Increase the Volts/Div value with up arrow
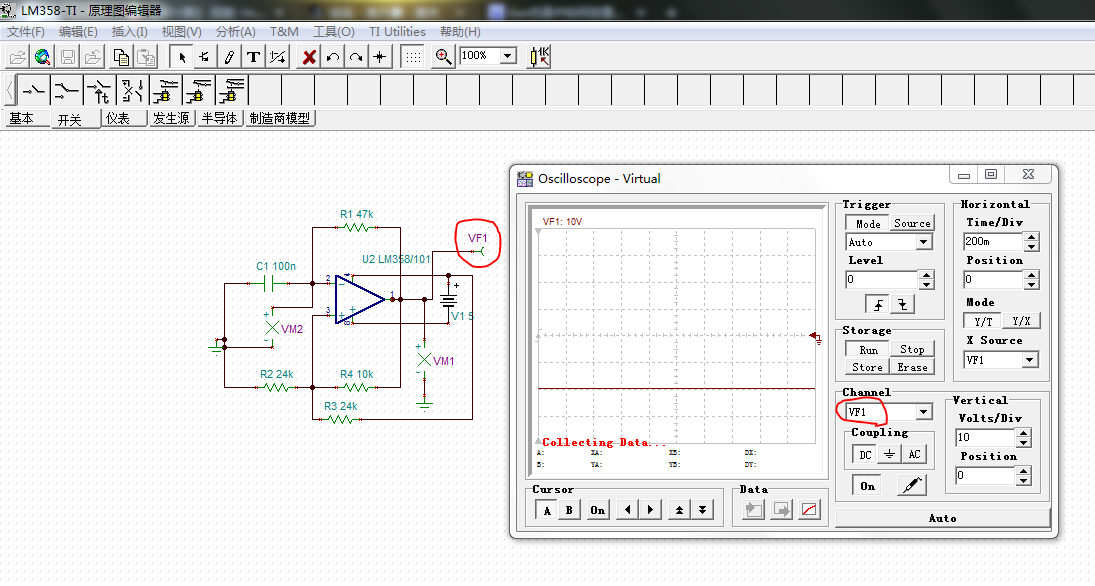Screen dimensions: 1095x586 click(1023, 433)
